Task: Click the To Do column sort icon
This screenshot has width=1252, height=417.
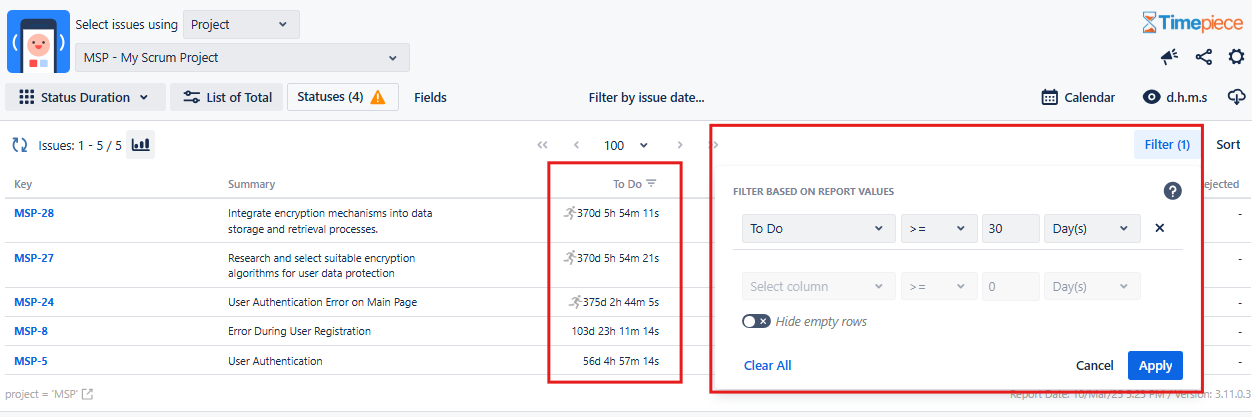Action: pyautogui.click(x=651, y=183)
